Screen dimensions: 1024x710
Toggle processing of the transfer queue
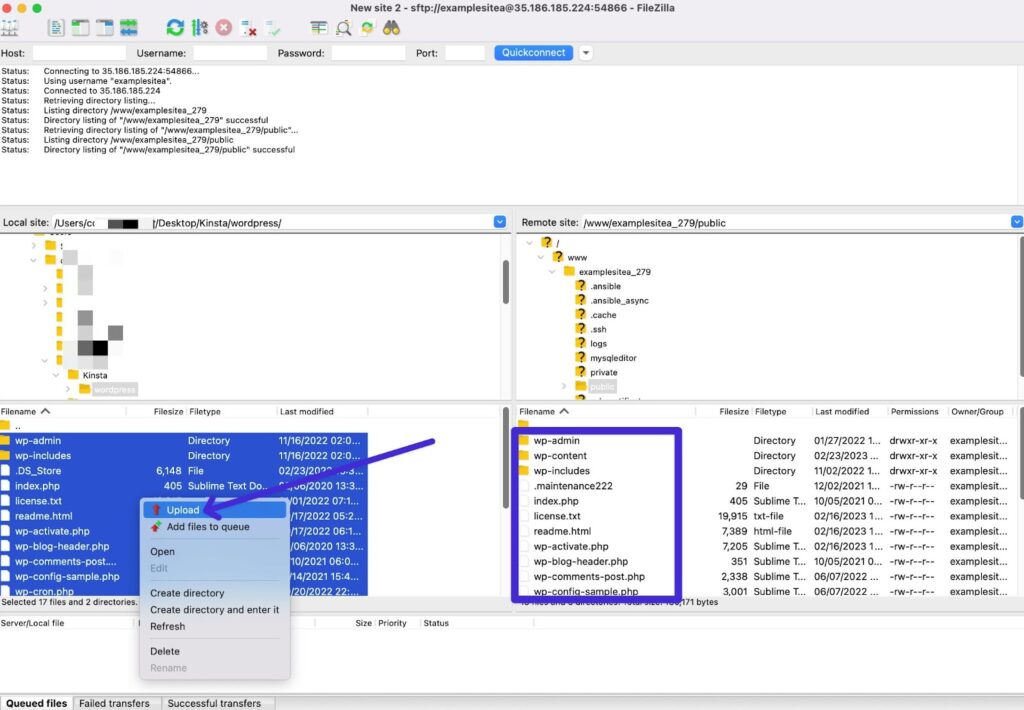200,28
